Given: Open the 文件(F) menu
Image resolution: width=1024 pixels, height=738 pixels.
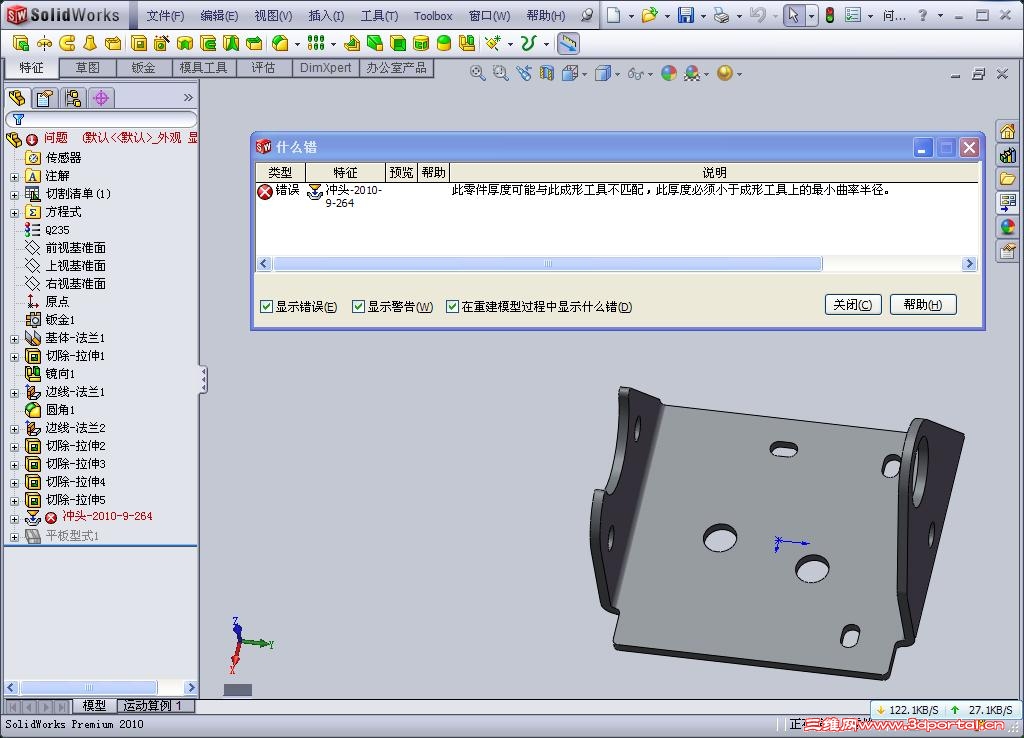Looking at the screenshot, I should pos(165,16).
